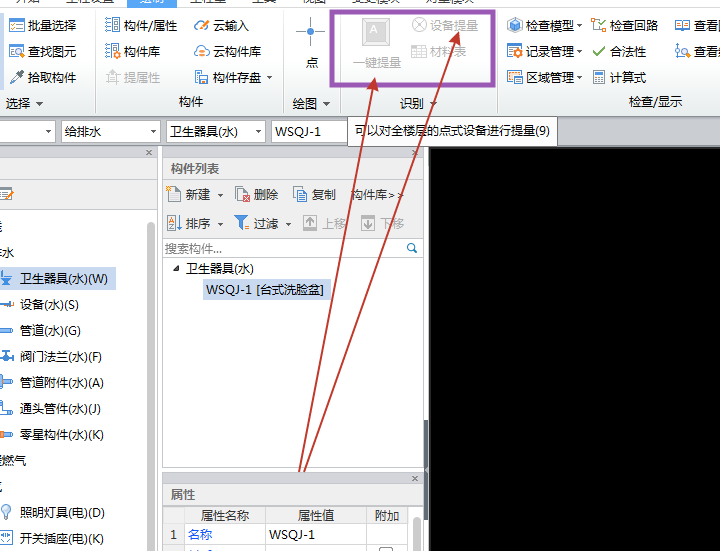Image resolution: width=720 pixels, height=551 pixels.
Task: Select the 拾取构件 pick component tool
Action: coord(42,77)
